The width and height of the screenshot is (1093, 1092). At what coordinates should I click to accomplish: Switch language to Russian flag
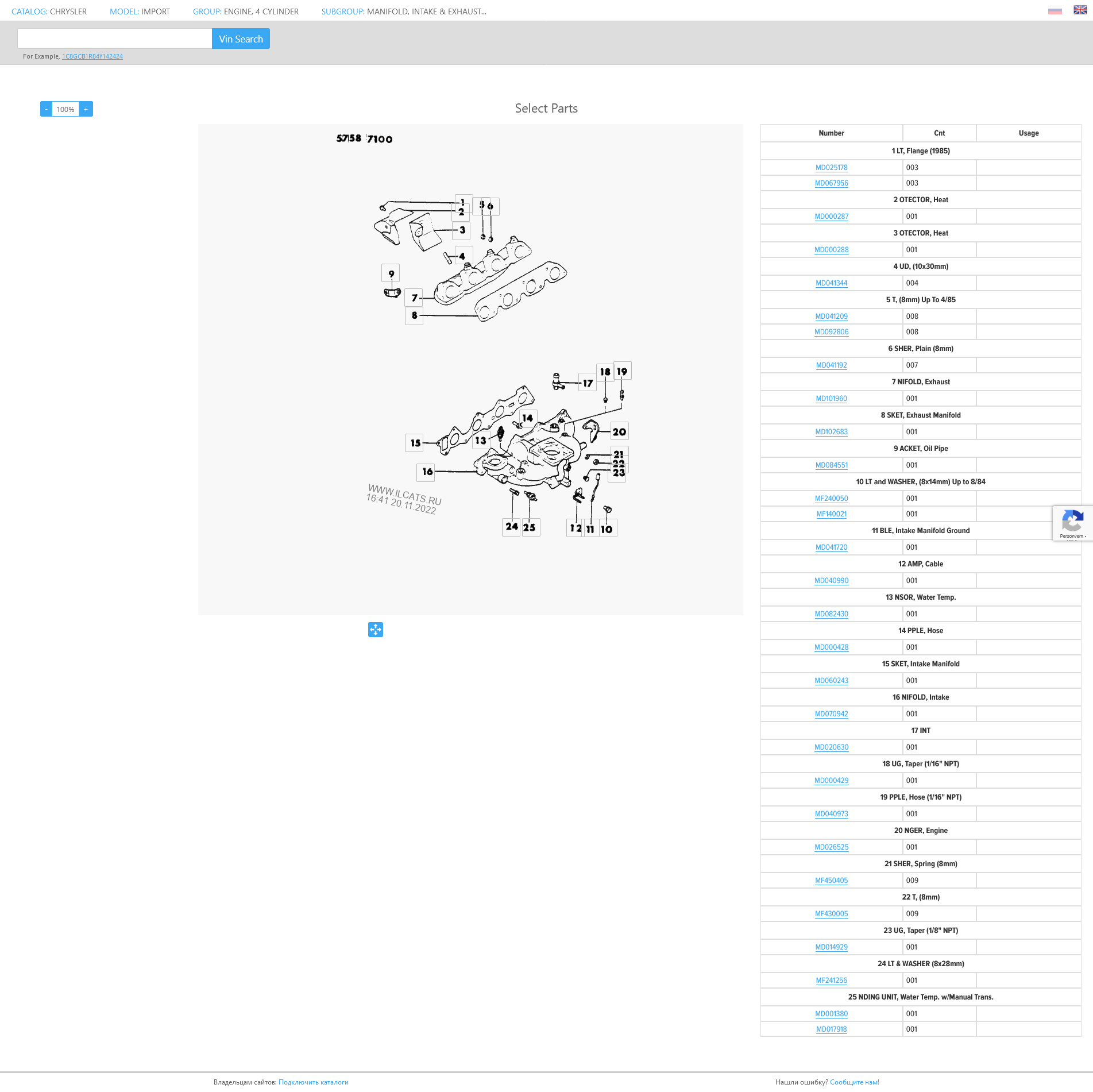pyautogui.click(x=1055, y=11)
